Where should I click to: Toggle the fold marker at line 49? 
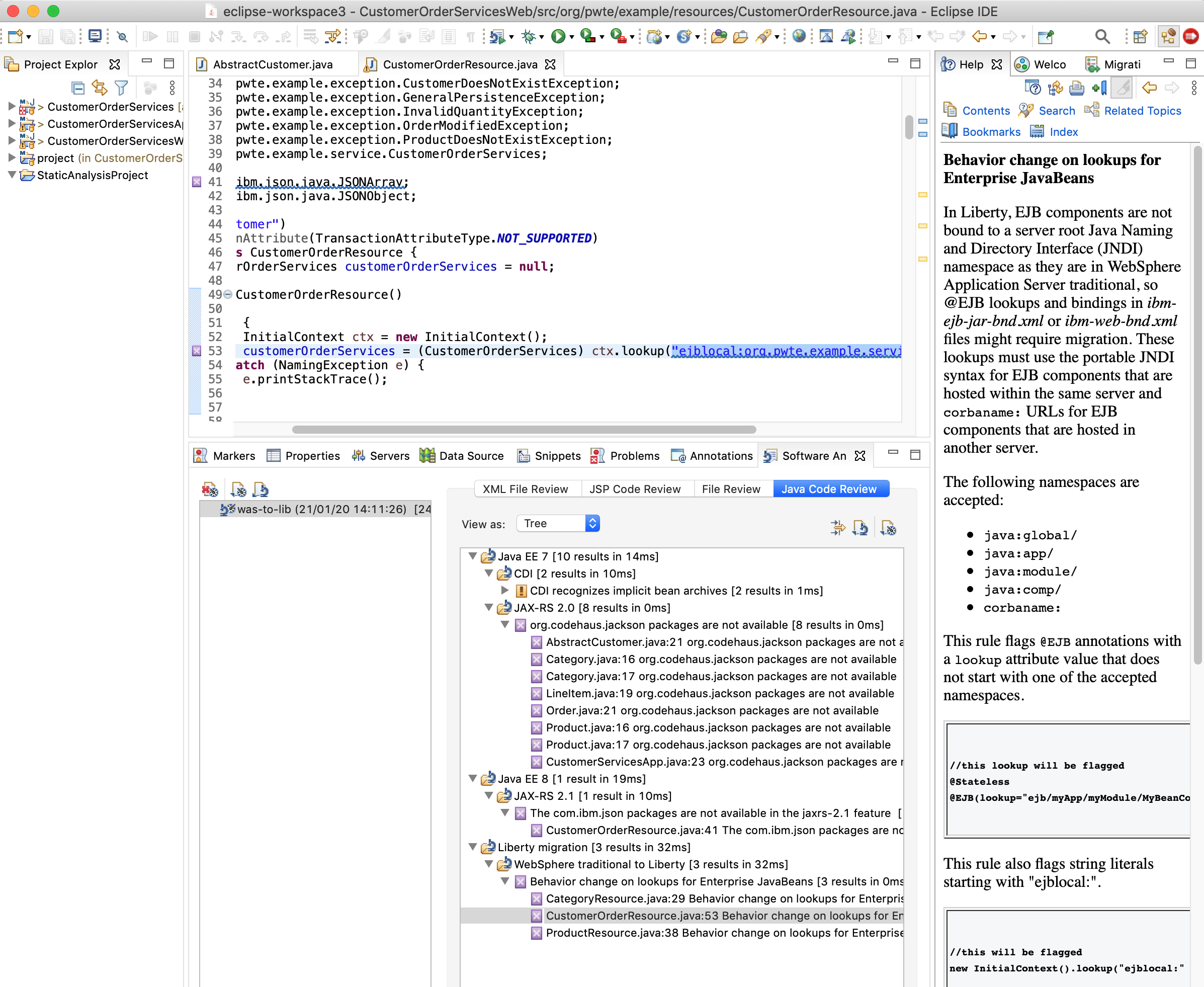pos(228,294)
